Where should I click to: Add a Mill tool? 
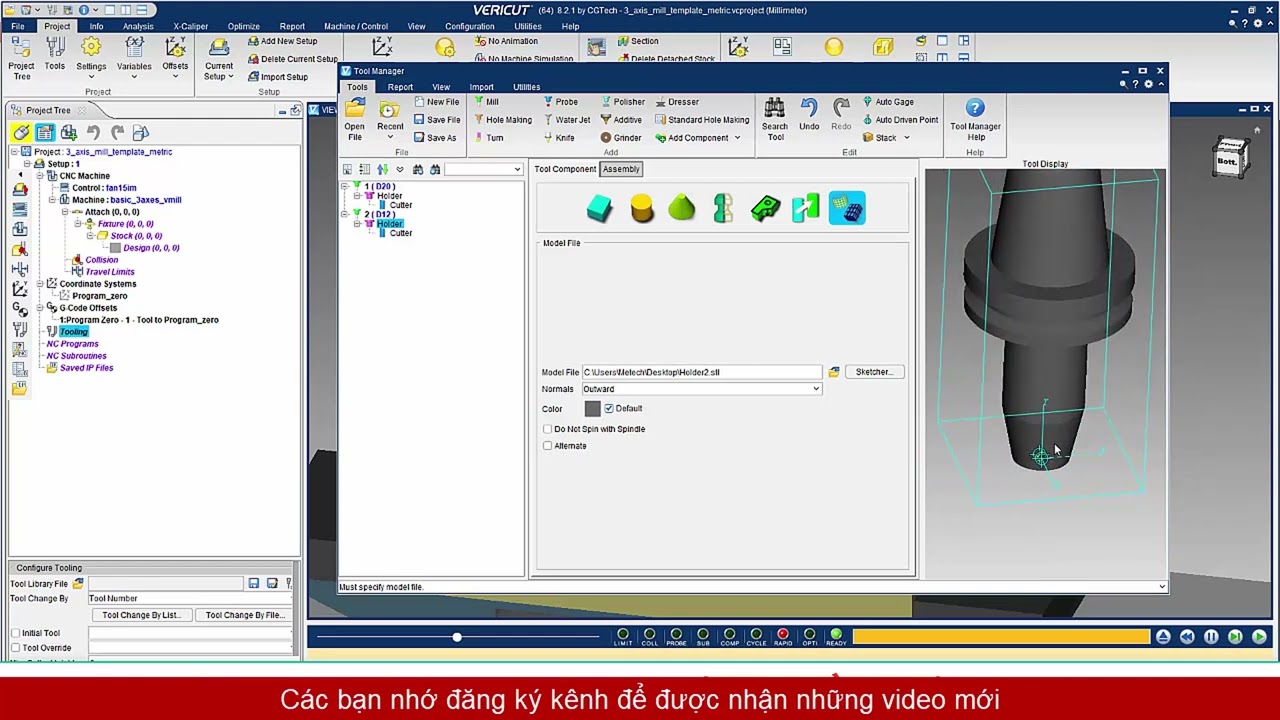(486, 102)
